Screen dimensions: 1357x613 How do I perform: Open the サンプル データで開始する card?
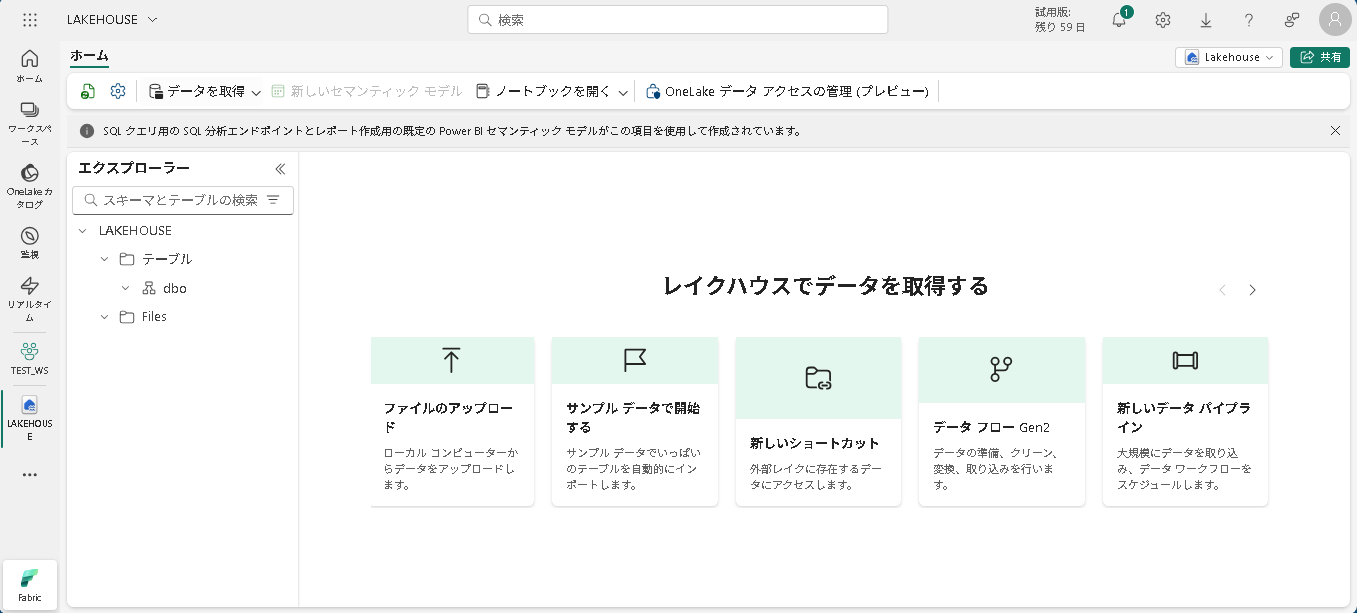[x=635, y=421]
